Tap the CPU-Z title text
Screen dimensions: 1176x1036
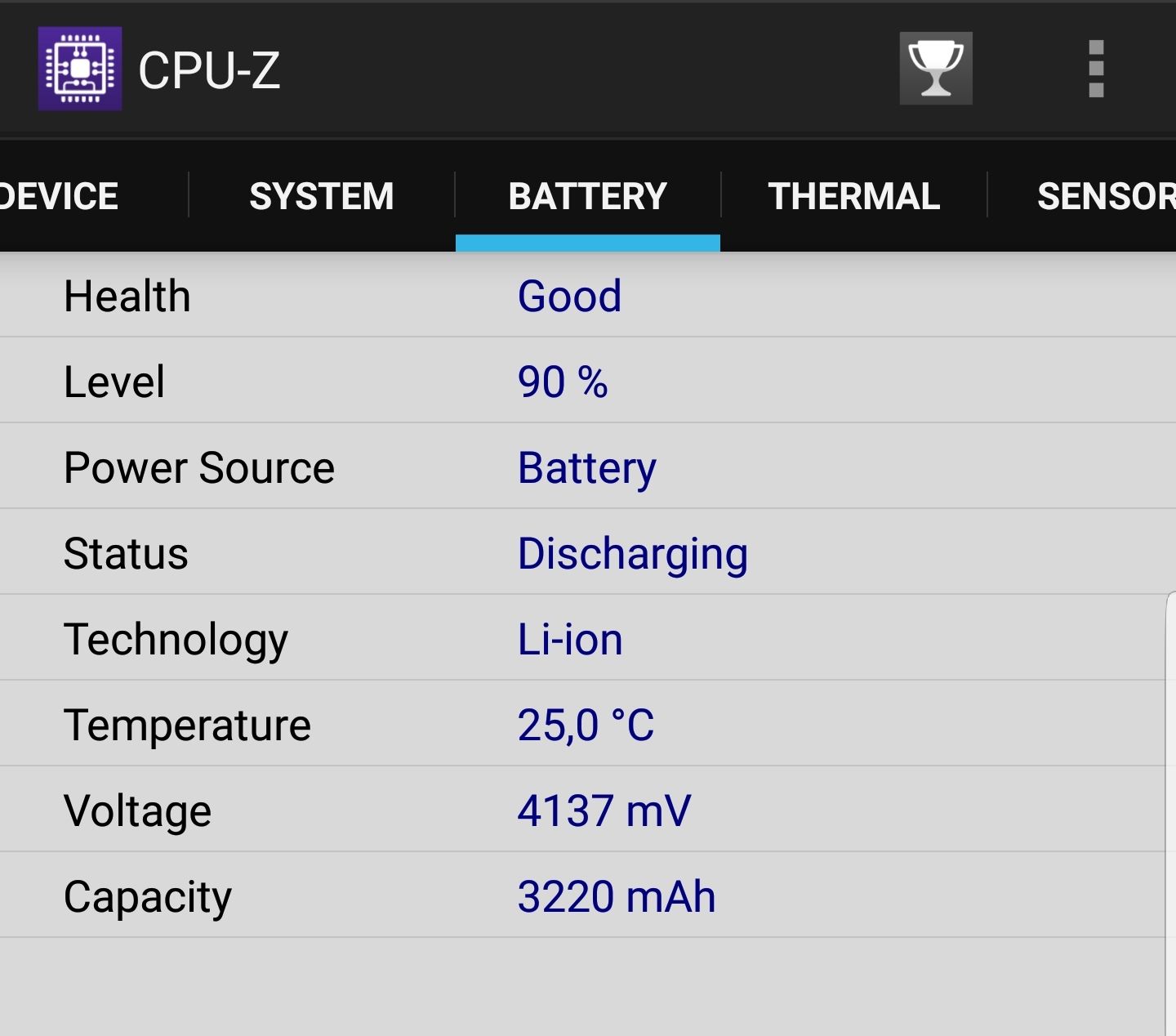209,70
